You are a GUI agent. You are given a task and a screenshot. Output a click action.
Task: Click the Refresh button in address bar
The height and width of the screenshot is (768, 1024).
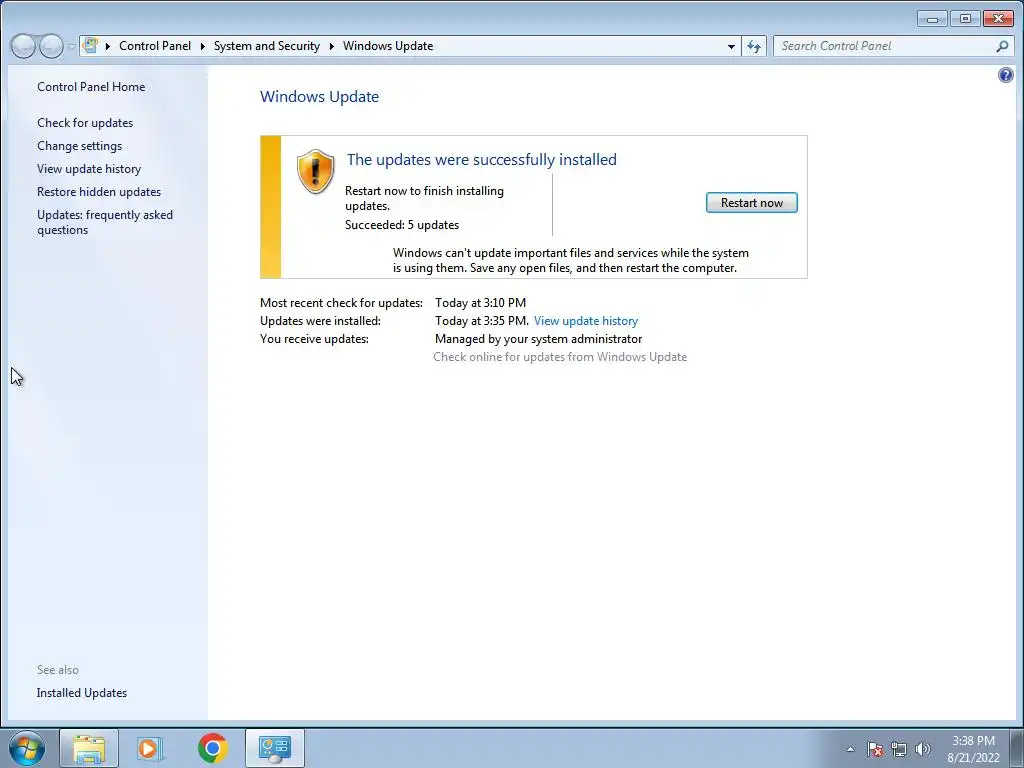click(754, 46)
